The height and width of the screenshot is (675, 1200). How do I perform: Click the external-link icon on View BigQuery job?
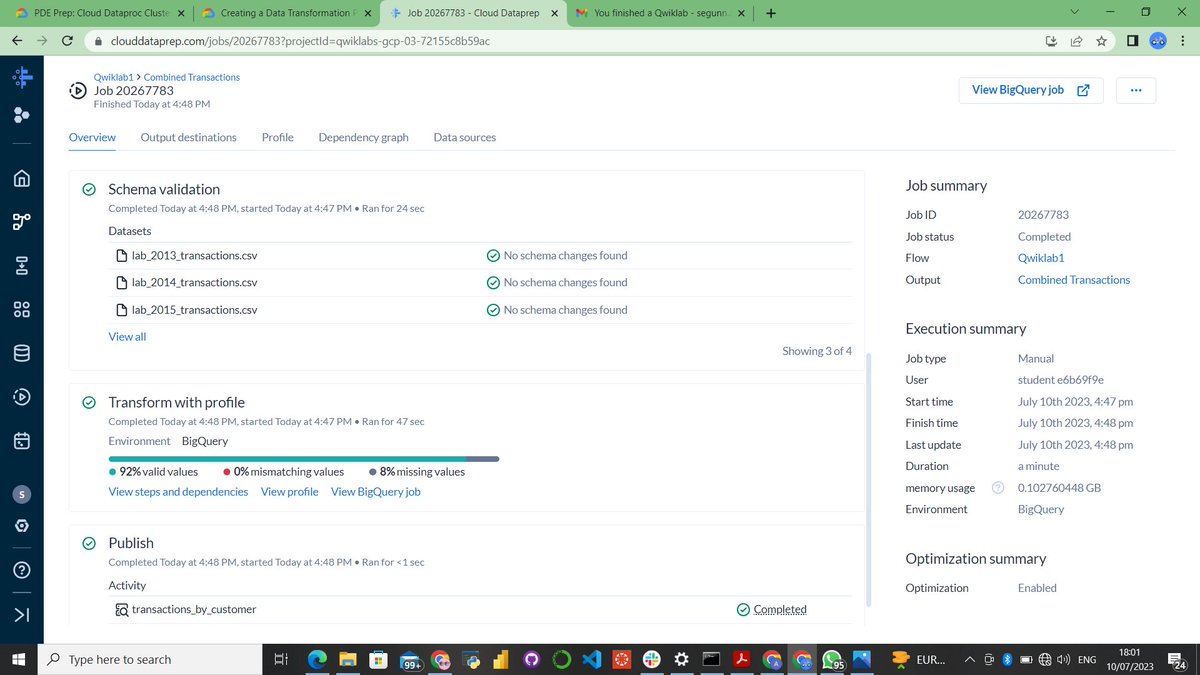(1083, 90)
